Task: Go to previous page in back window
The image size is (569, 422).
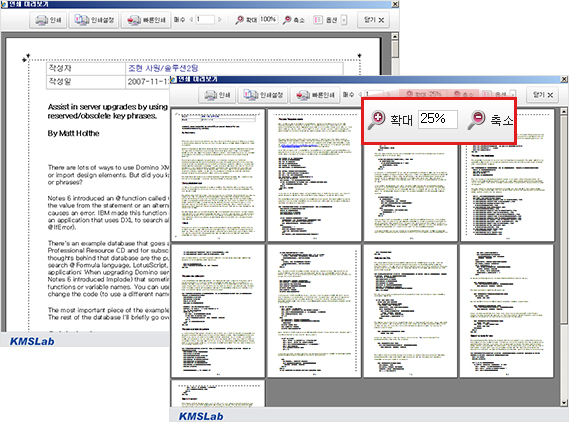Action: tap(191, 20)
